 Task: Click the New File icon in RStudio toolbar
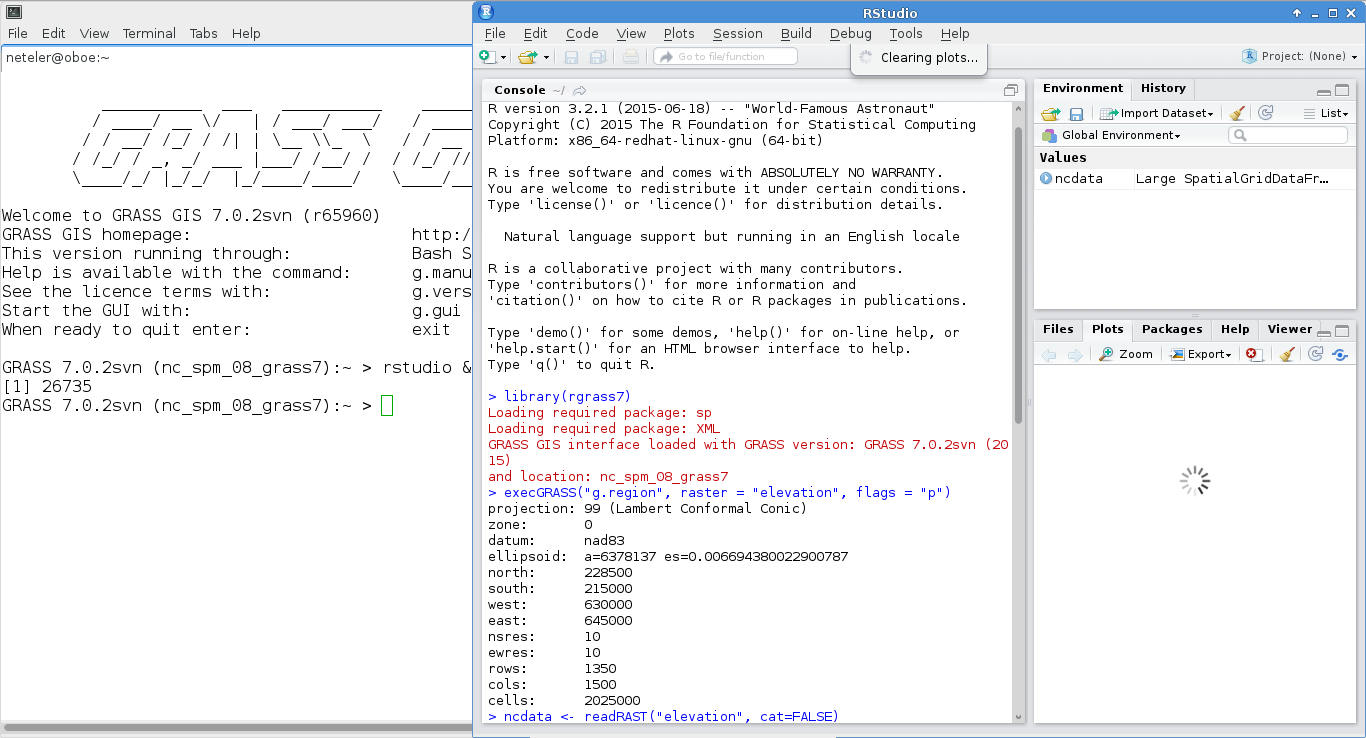point(486,57)
